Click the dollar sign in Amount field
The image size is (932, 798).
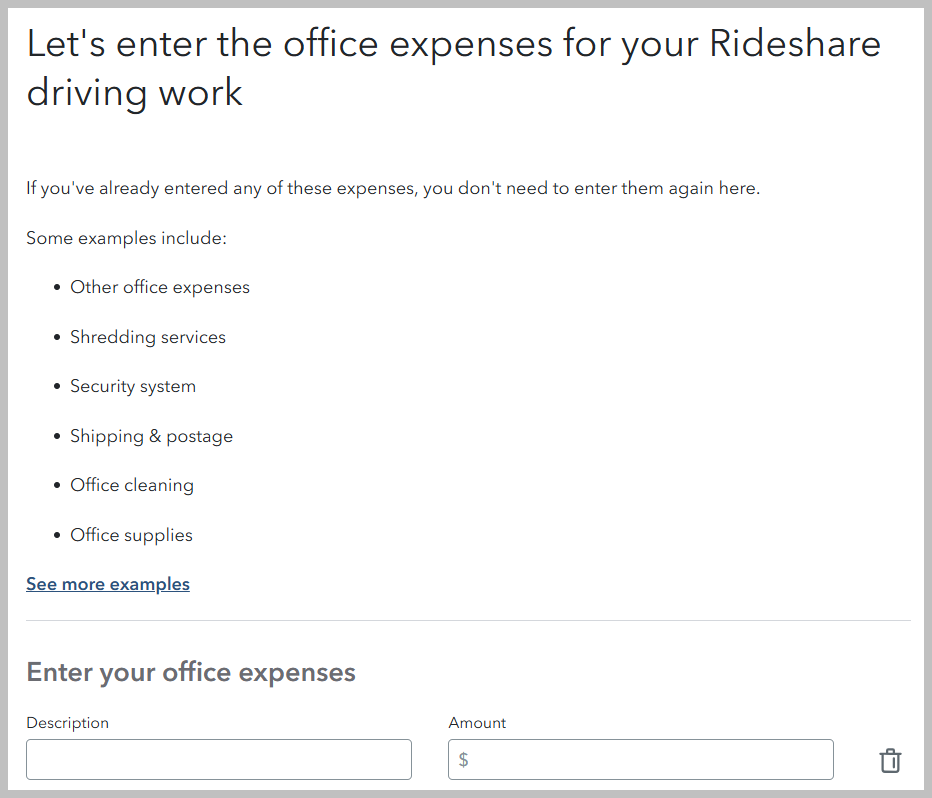[x=463, y=760]
